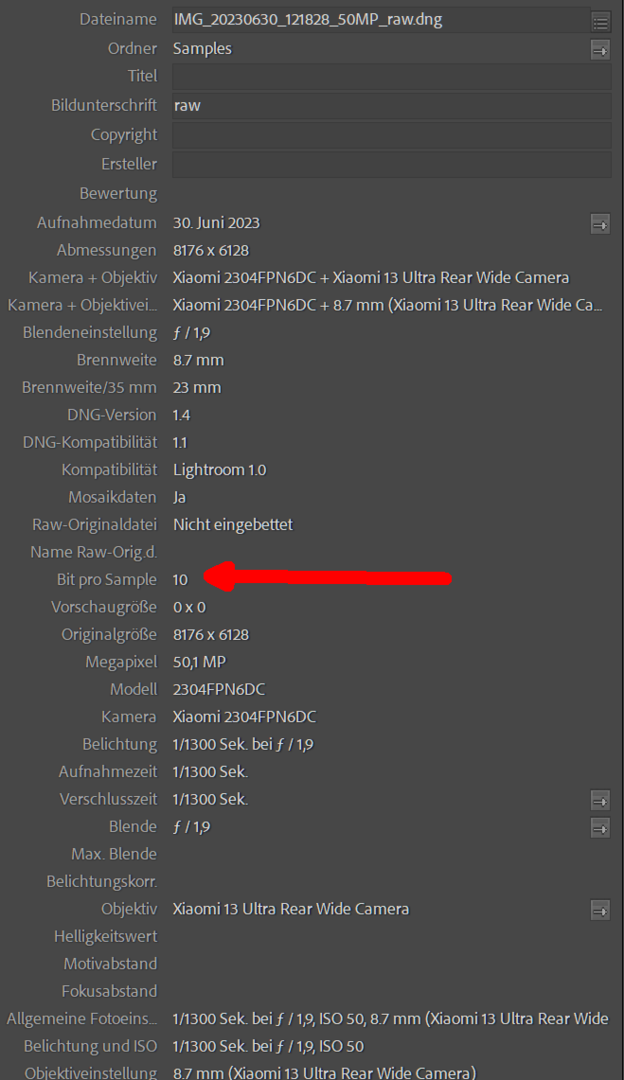This screenshot has width=624, height=1080.
Task: Click the arrow button next to Ordner Samples
Action: (x=600, y=49)
